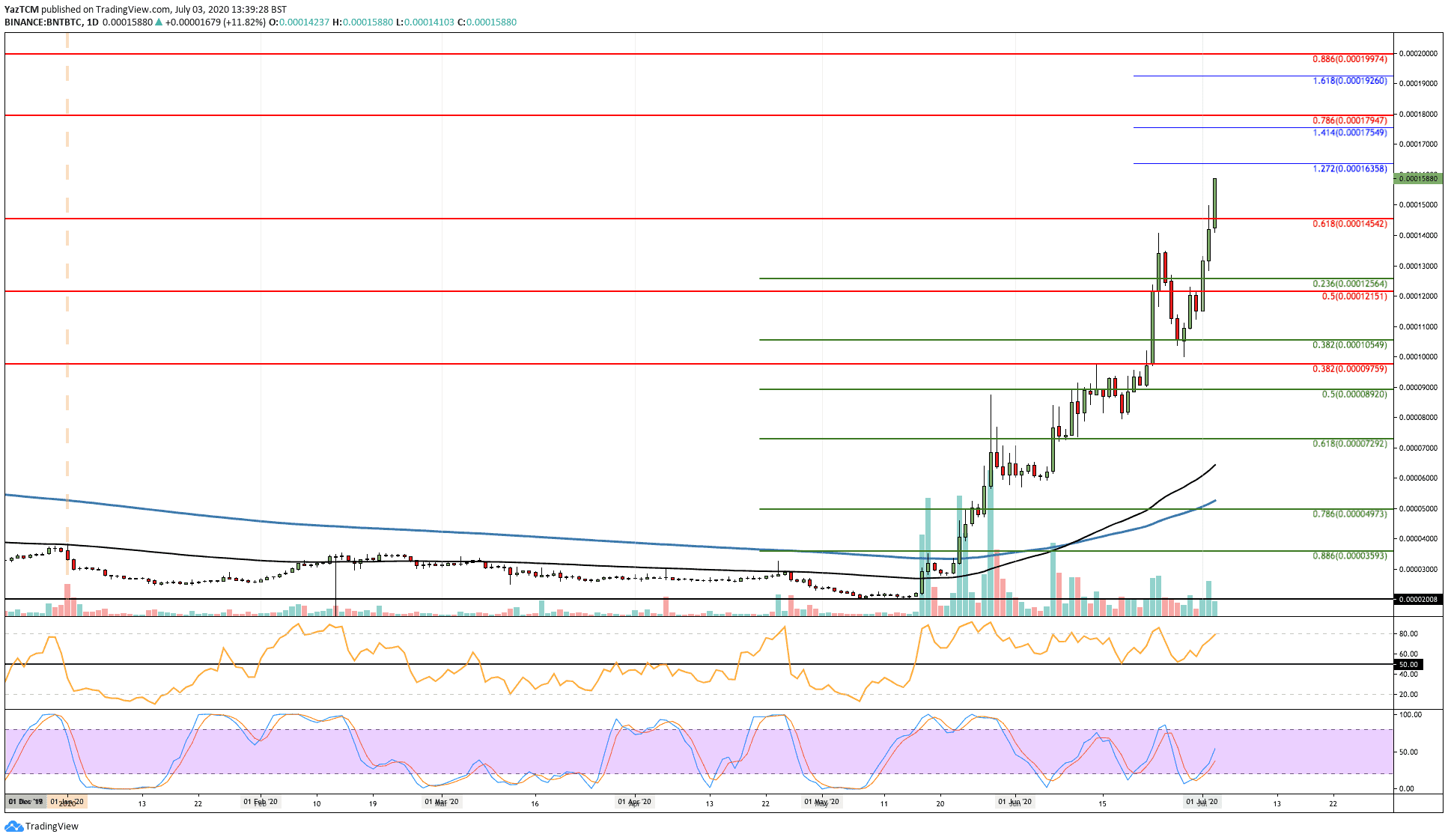Click the 0.618(0.00007292) green label
1448x840 pixels.
[x=1349, y=444]
